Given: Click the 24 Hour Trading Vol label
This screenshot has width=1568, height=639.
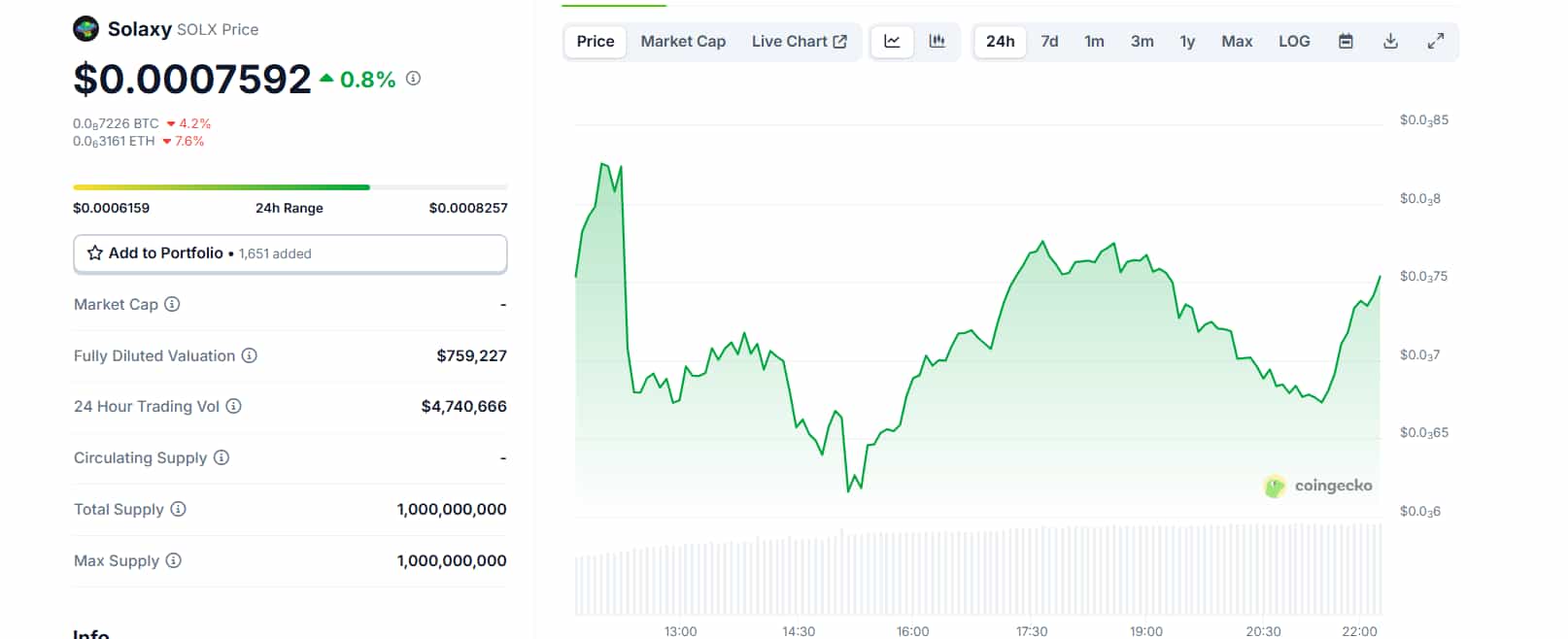Looking at the screenshot, I should [147, 406].
